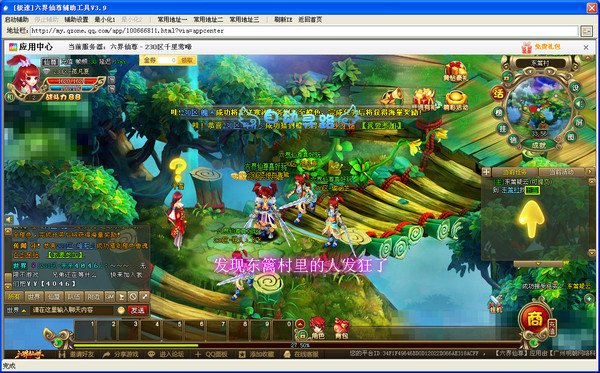Click 返回首页 in the toolbar
The height and width of the screenshot is (373, 600).
[x=310, y=20]
